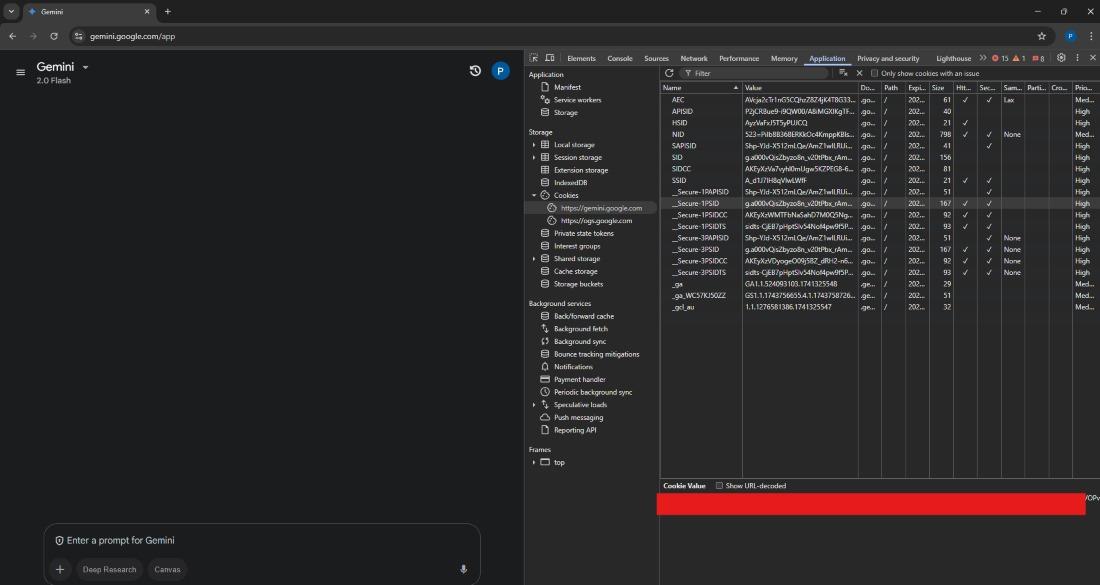Viewport: 1100px width, 585px height.
Task: Check the 'Show URL-decoded' checkbox
Action: 719,486
